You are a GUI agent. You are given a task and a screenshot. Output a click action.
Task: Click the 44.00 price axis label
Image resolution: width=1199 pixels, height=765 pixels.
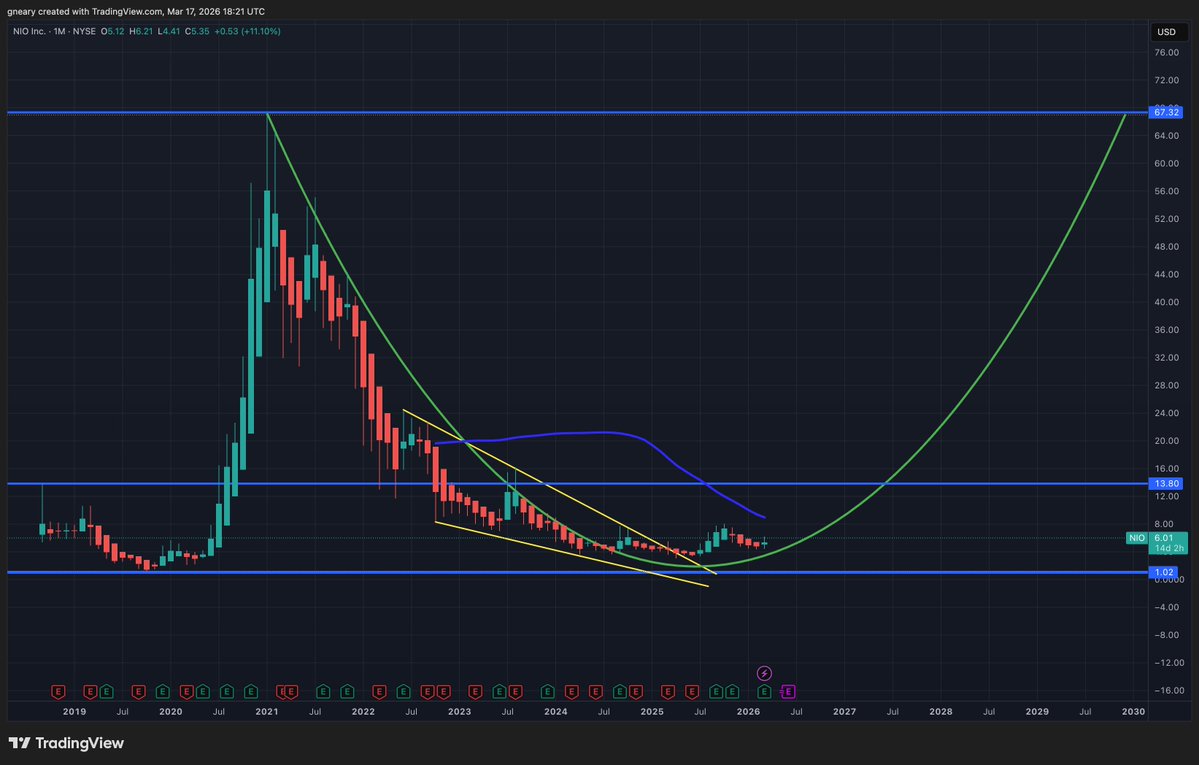click(x=1166, y=275)
